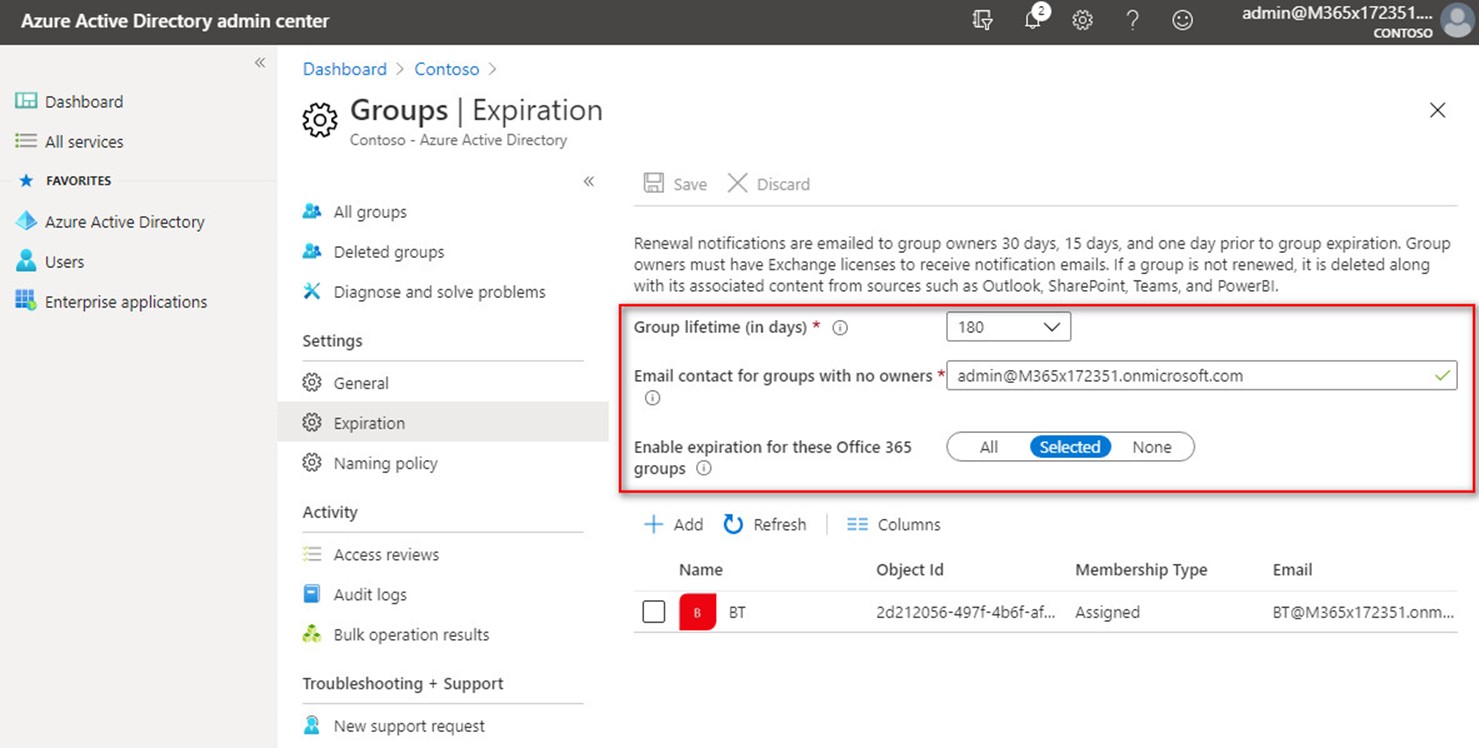Click the Audit logs icon
Screen dimensions: 1479x748
pos(312,594)
